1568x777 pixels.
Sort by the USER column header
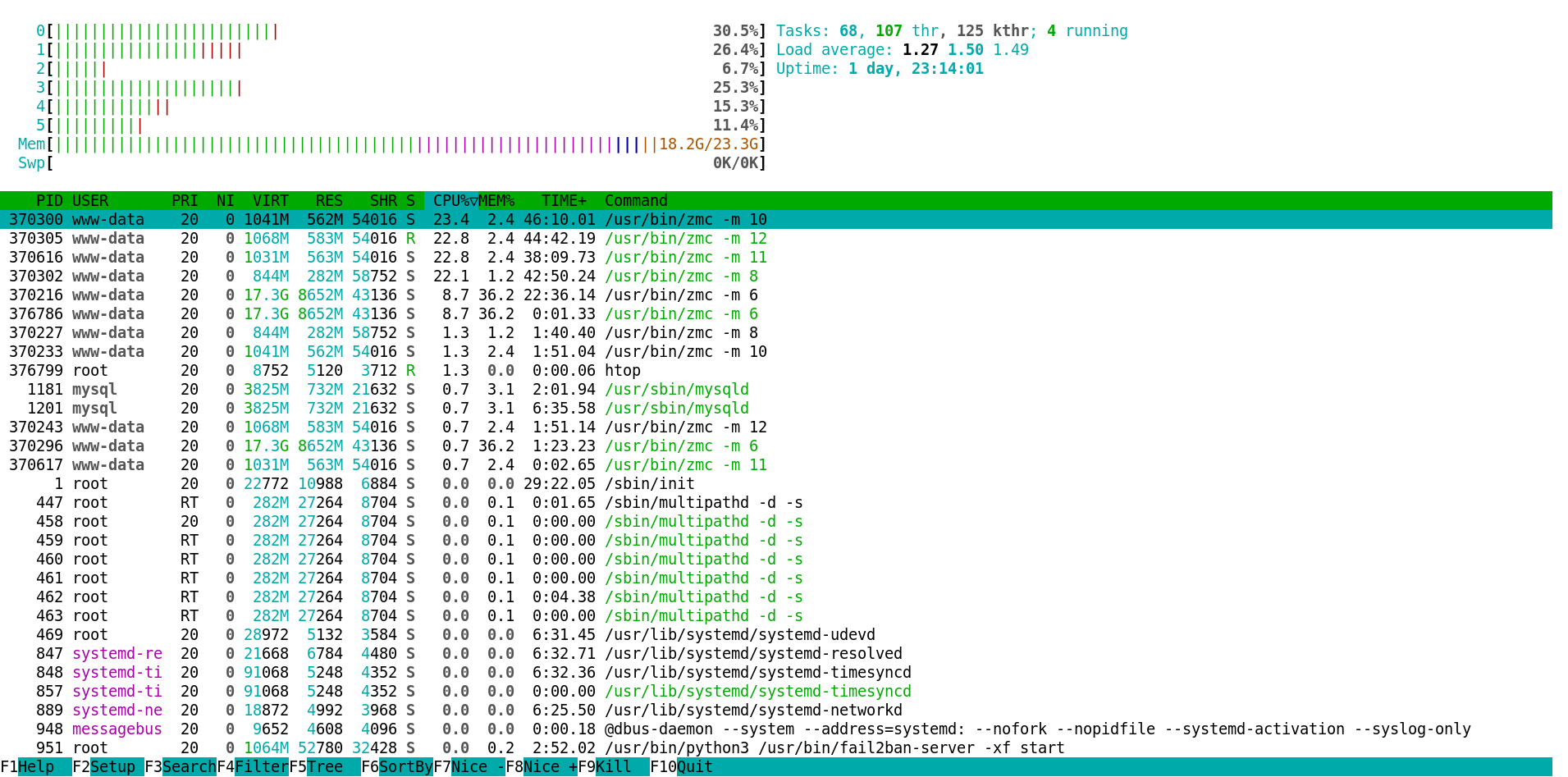pyautogui.click(x=90, y=201)
